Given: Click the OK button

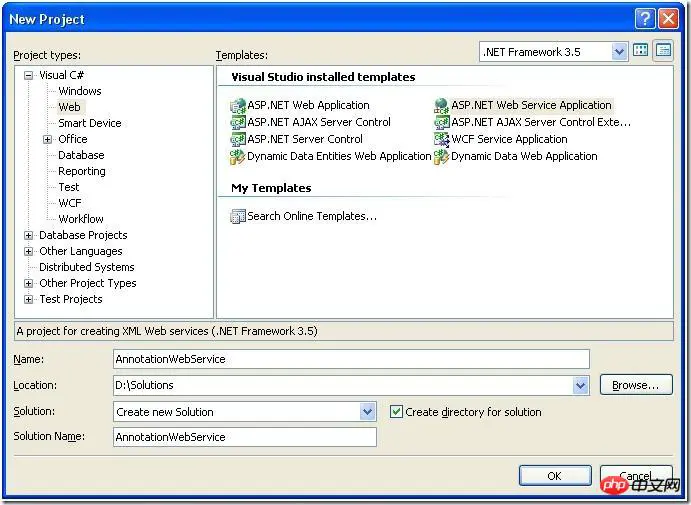Looking at the screenshot, I should [x=555, y=476].
